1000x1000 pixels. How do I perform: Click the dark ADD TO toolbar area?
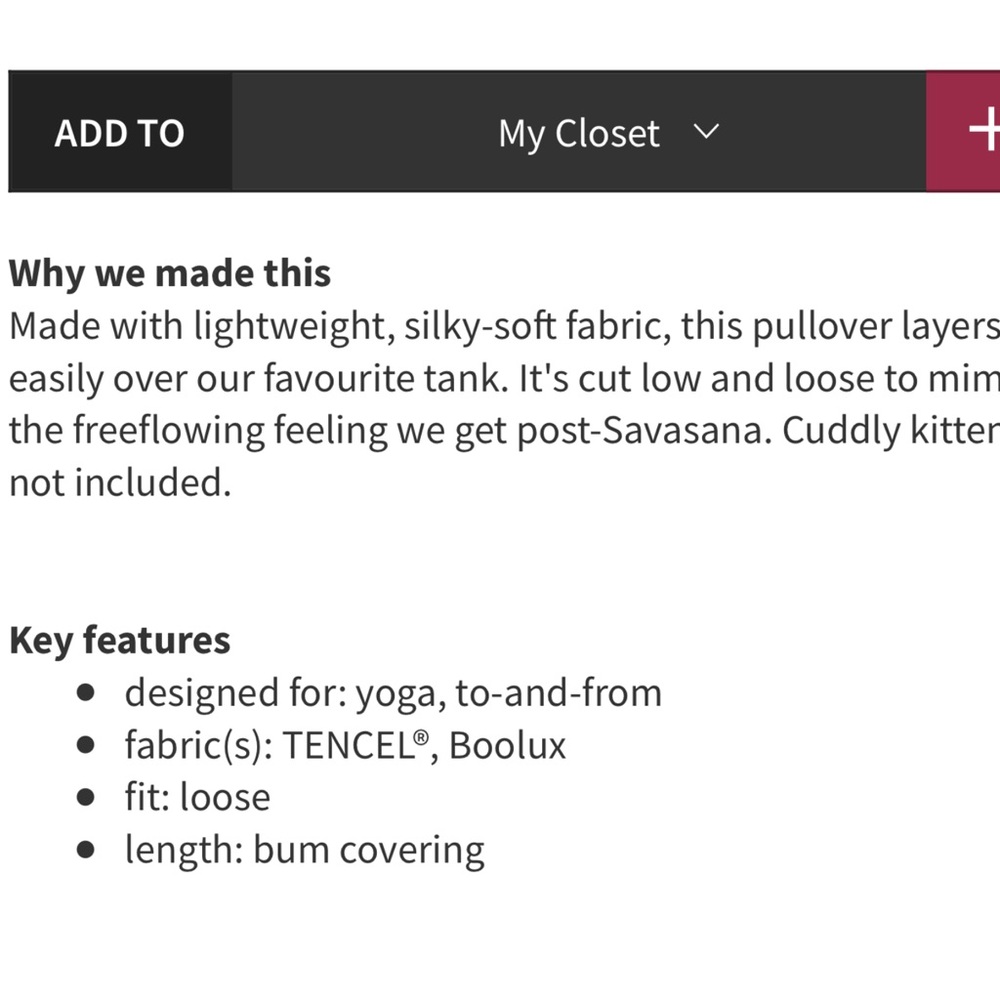coord(119,131)
